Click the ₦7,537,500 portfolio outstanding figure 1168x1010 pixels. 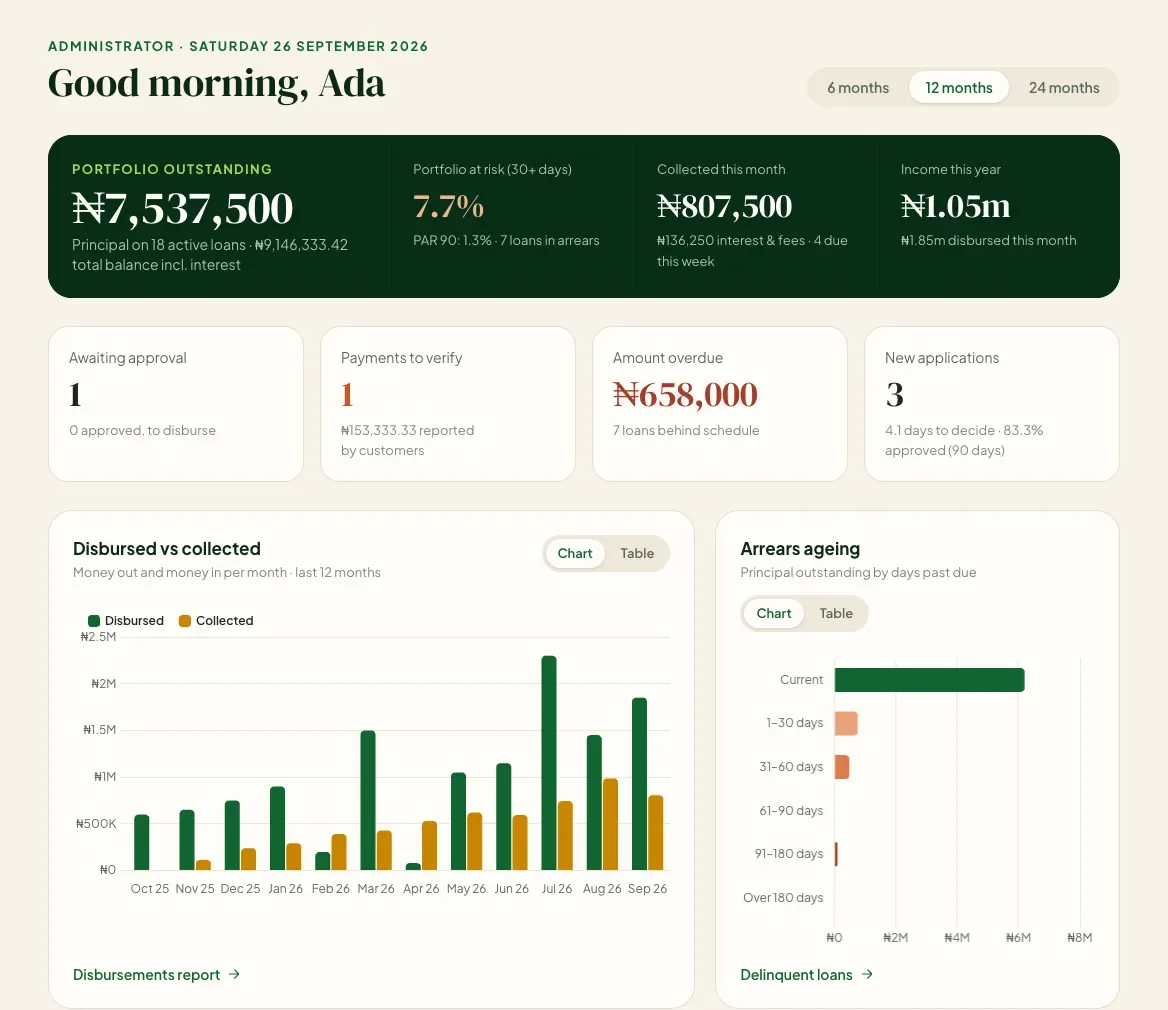click(182, 208)
